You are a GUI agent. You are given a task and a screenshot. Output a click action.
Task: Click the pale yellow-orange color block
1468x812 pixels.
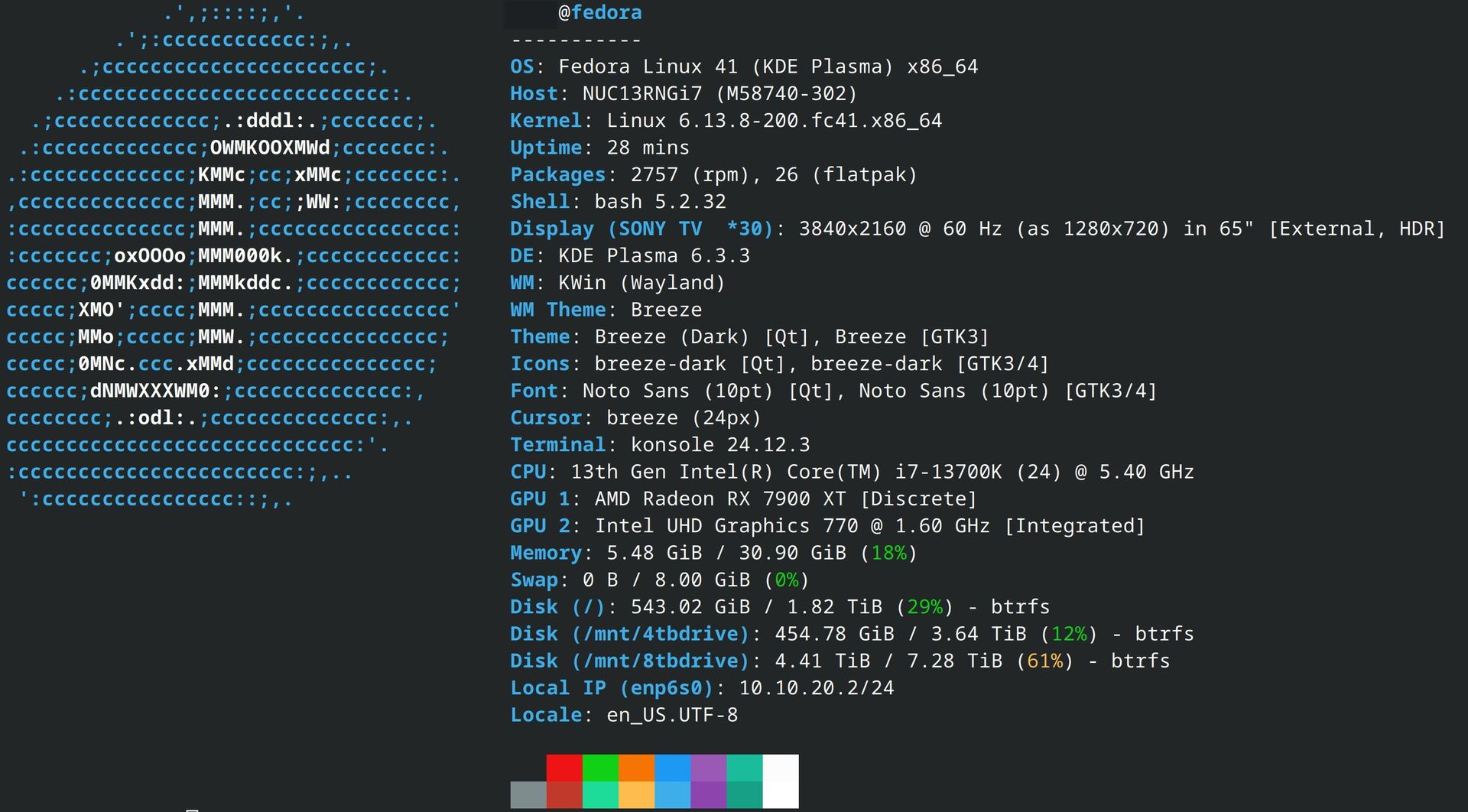click(636, 794)
